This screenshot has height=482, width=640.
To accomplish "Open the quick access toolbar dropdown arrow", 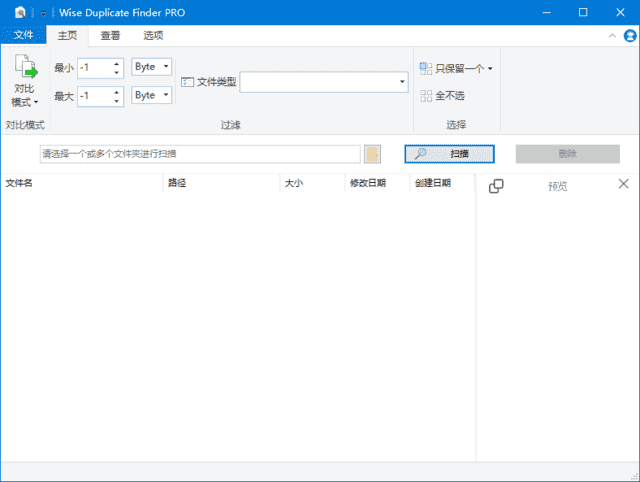I will (x=44, y=13).
